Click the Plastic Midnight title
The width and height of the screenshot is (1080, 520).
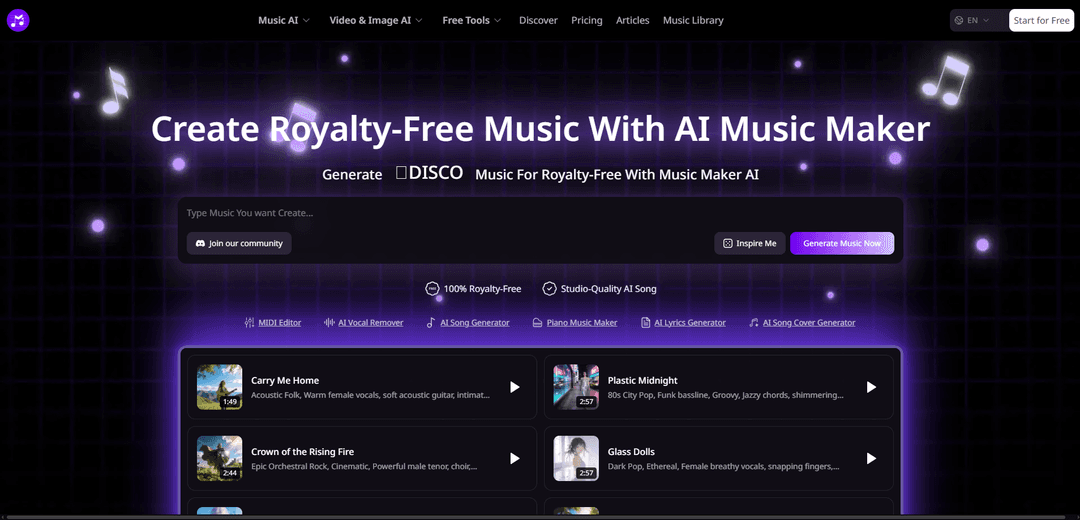[x=643, y=380]
